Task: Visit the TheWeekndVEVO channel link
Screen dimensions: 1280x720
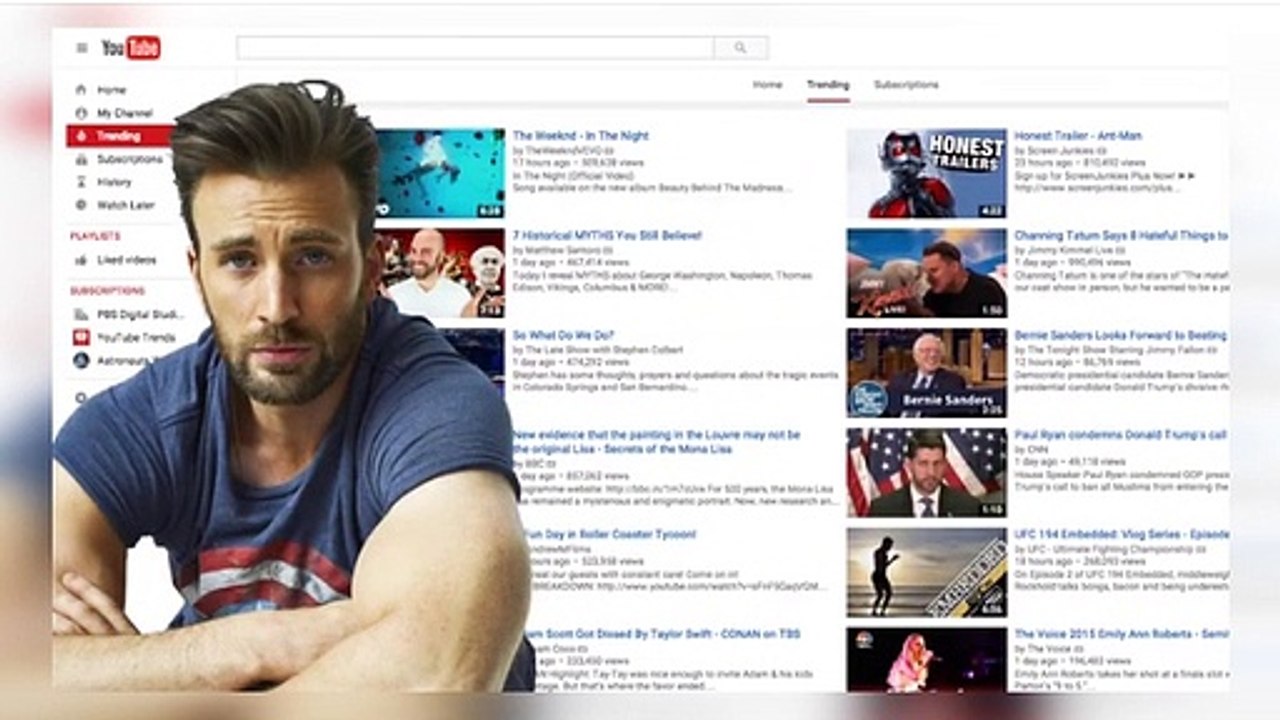Action: (564, 150)
